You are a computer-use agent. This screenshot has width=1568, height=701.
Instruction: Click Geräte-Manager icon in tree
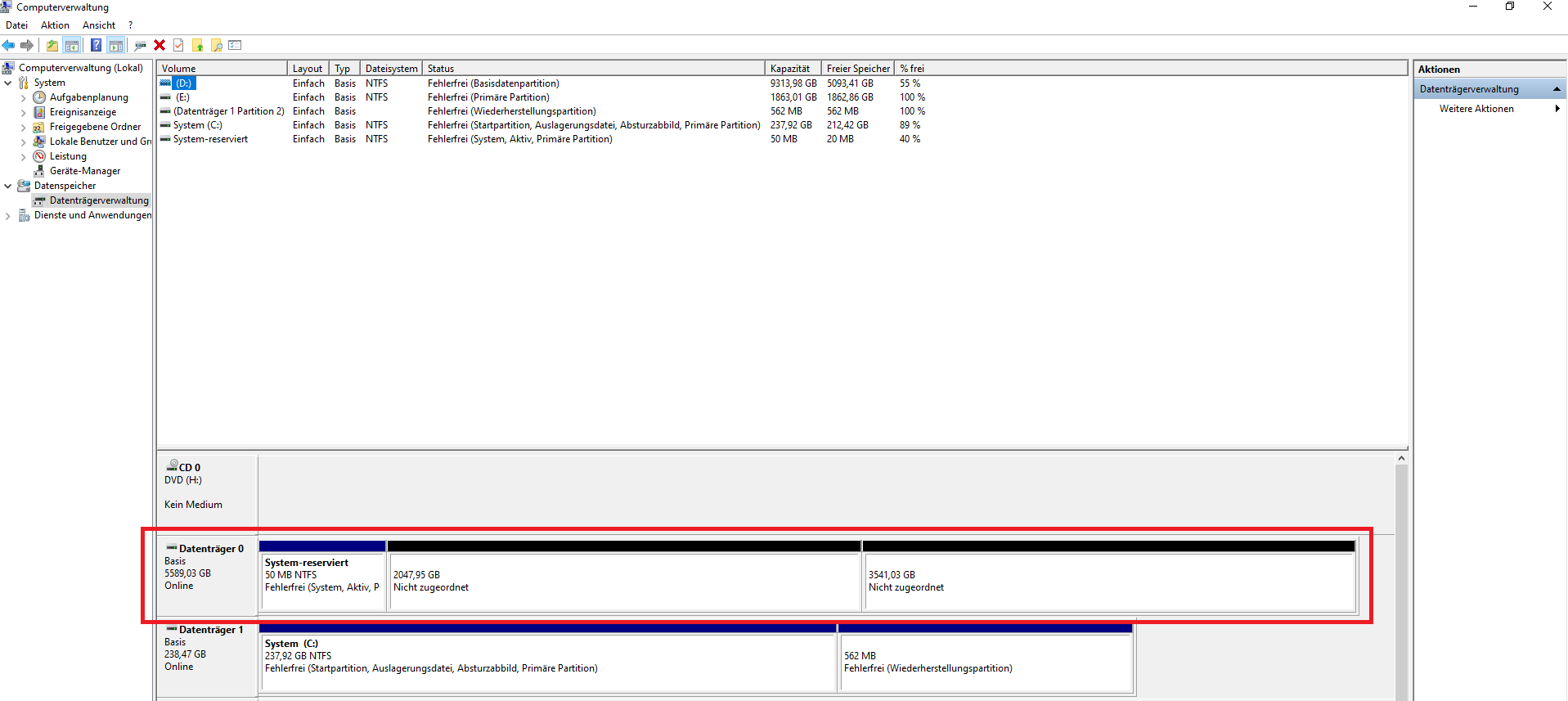[39, 171]
